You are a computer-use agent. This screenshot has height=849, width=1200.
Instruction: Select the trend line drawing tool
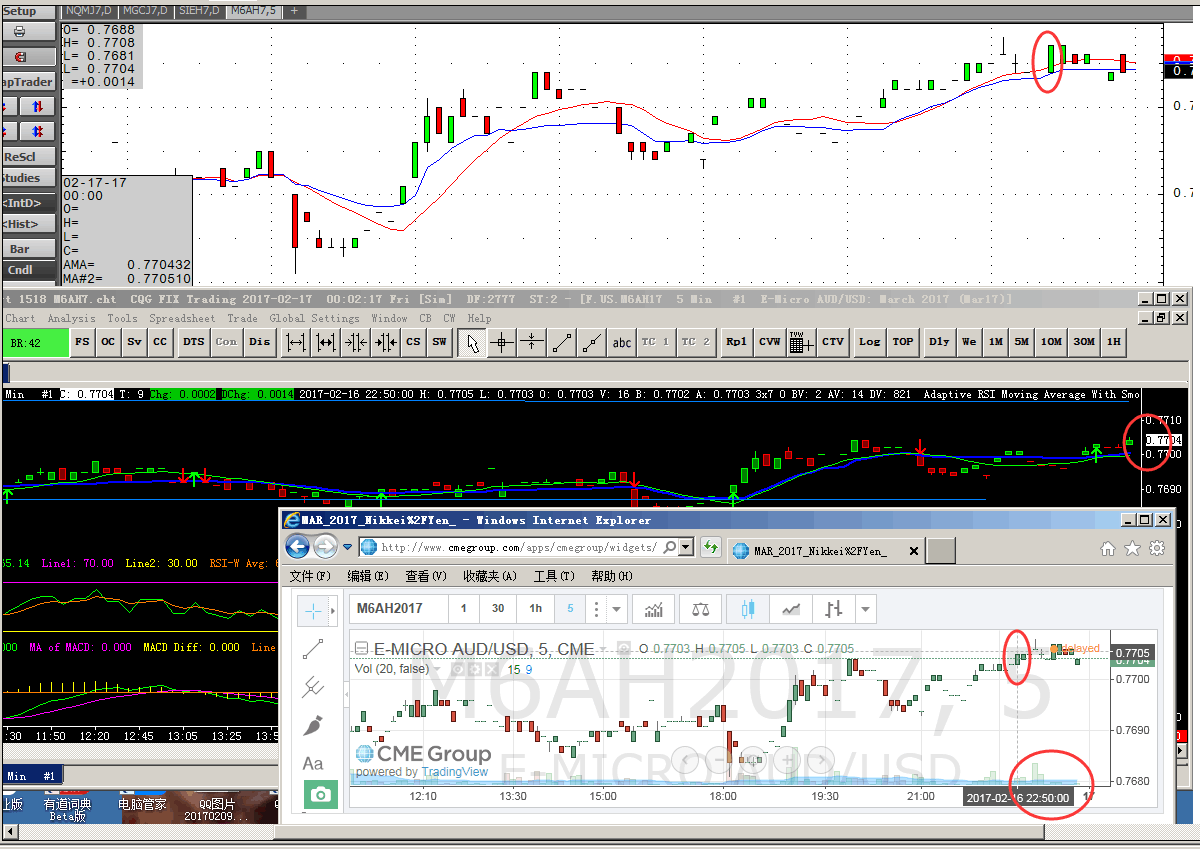tap(562, 342)
